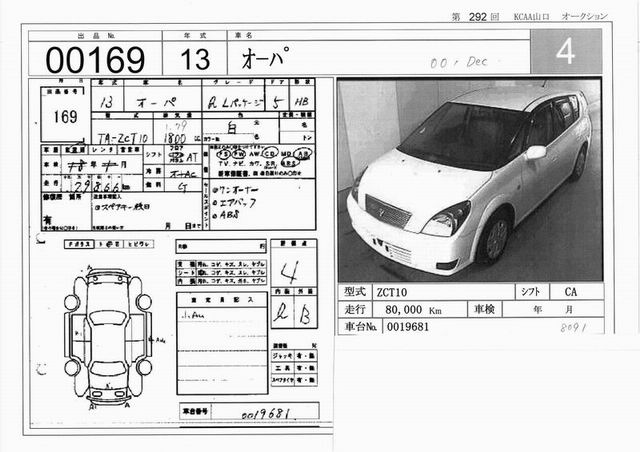Click the circled CD equipment option
640x452 pixels.
tap(269, 154)
